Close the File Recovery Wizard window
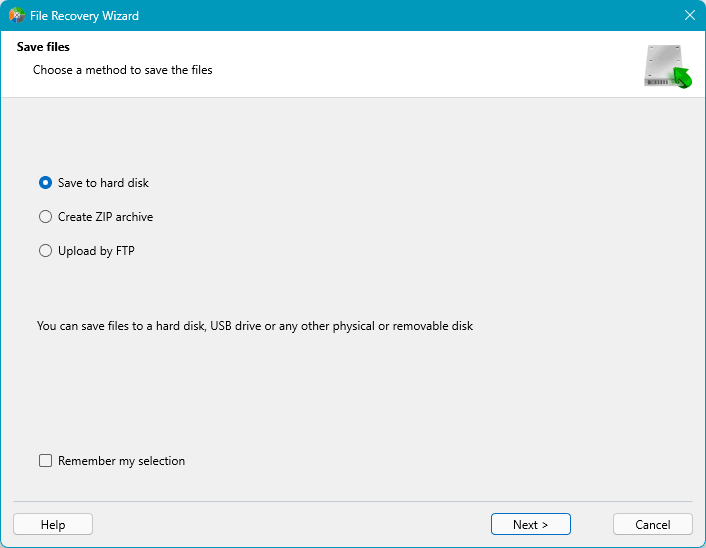This screenshot has height=548, width=706. [x=689, y=16]
